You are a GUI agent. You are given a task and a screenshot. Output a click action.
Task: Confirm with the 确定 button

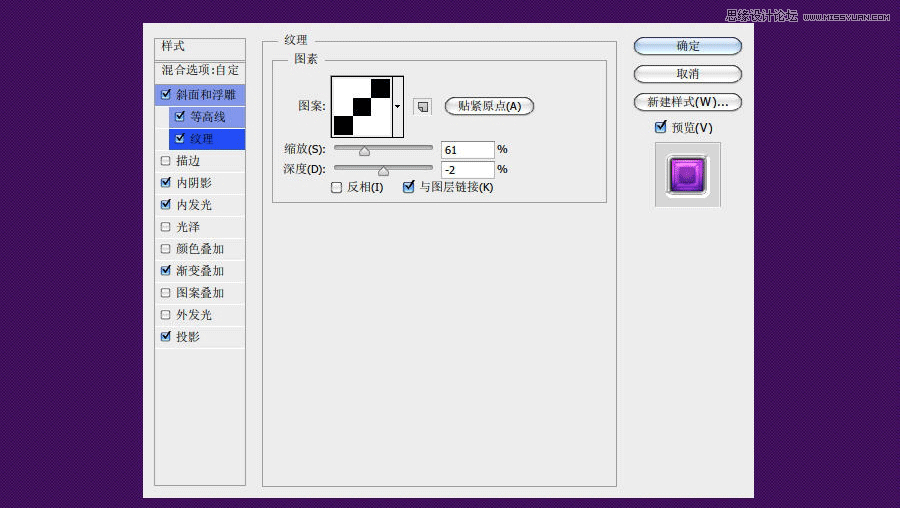click(x=688, y=46)
